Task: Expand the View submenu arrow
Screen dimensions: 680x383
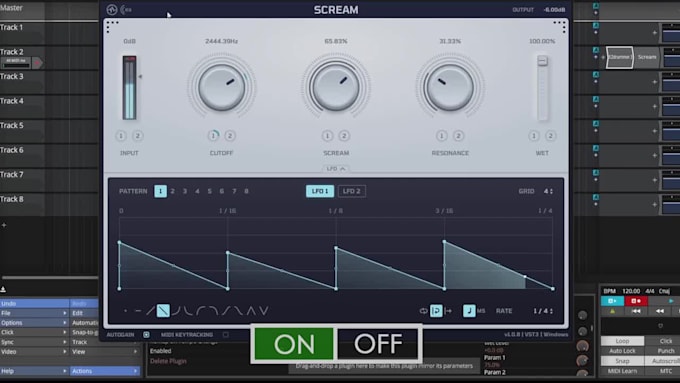Action: tap(135, 351)
